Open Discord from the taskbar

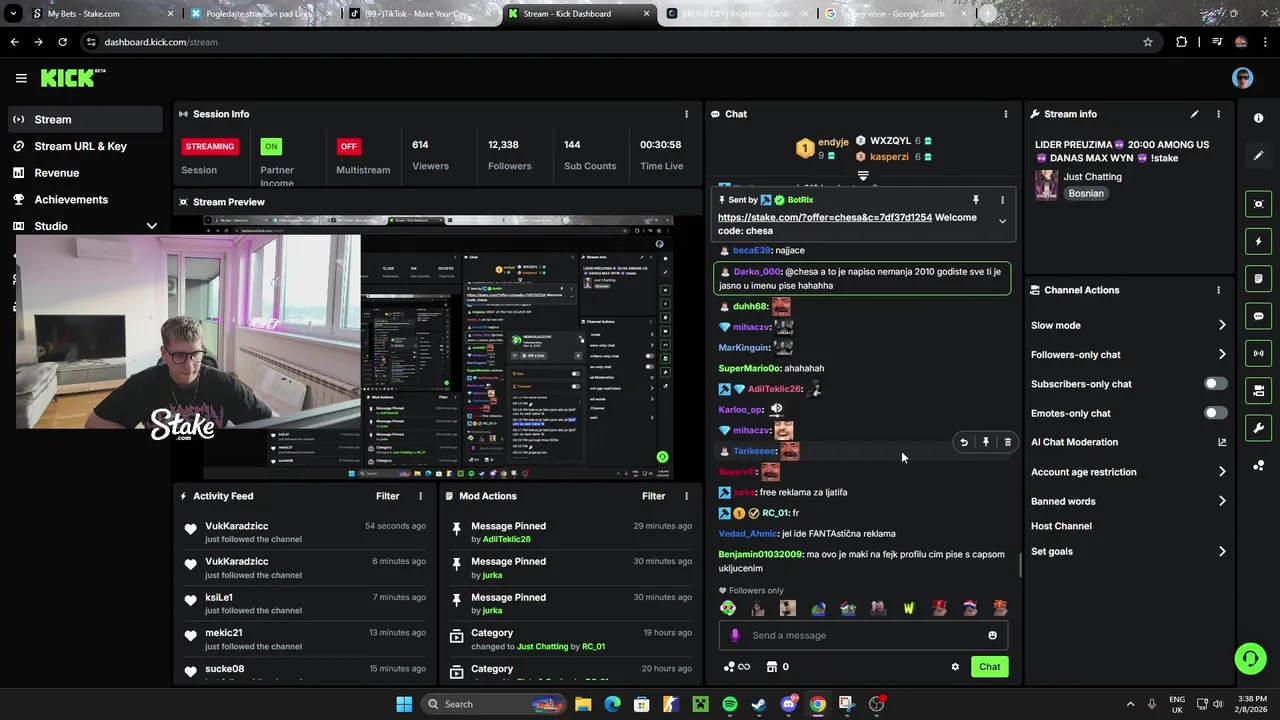point(788,704)
